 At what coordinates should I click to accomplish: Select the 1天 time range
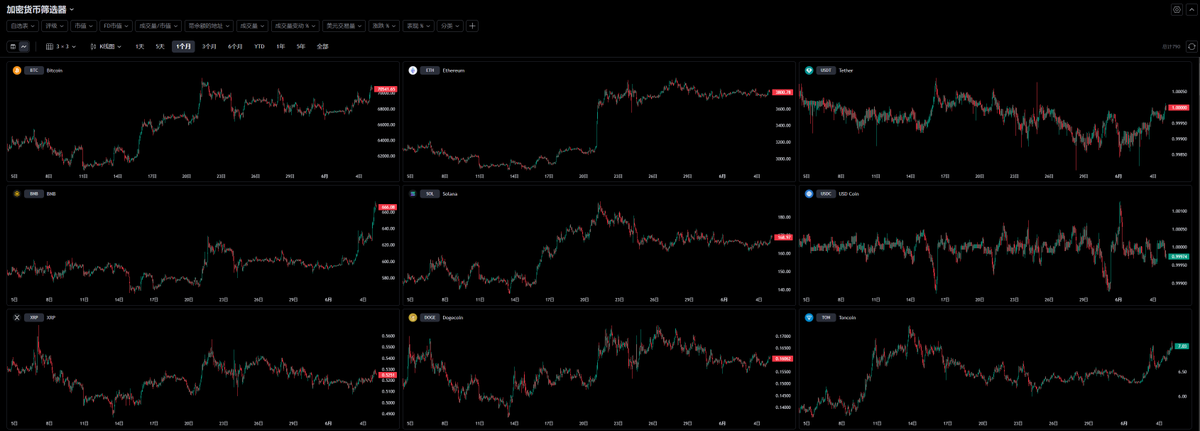tap(139, 46)
